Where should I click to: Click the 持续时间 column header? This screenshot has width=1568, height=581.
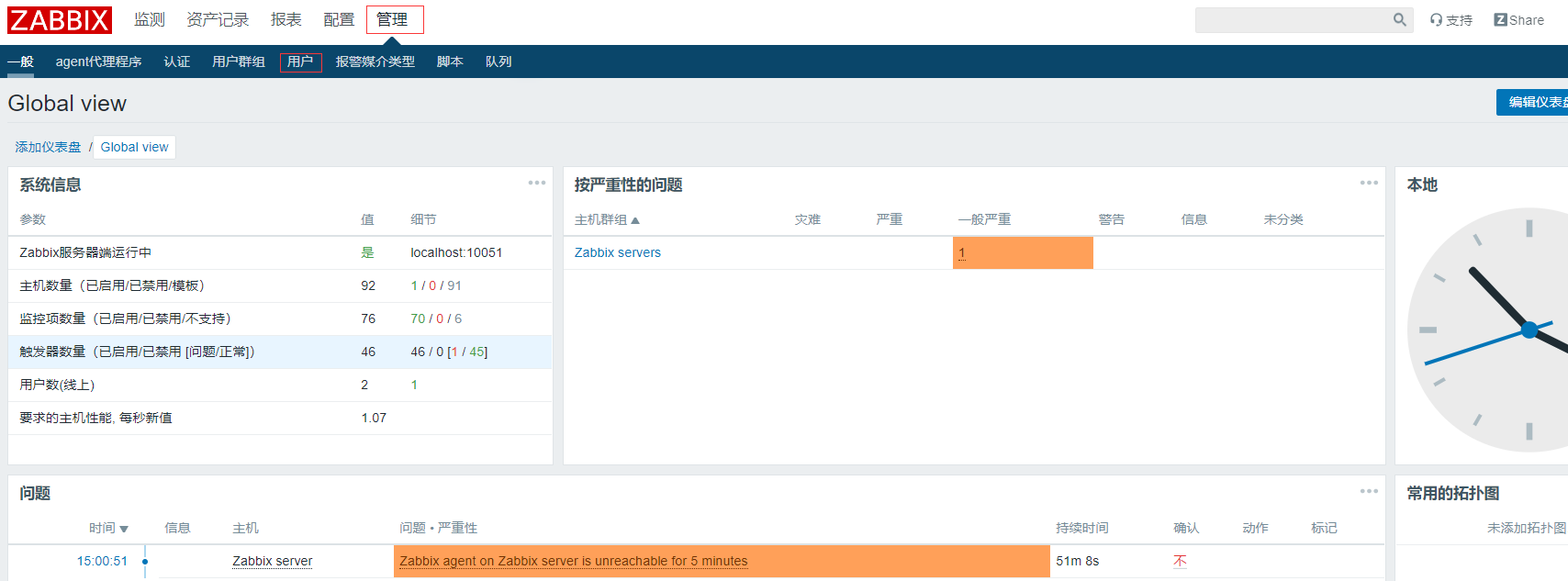point(1082,528)
